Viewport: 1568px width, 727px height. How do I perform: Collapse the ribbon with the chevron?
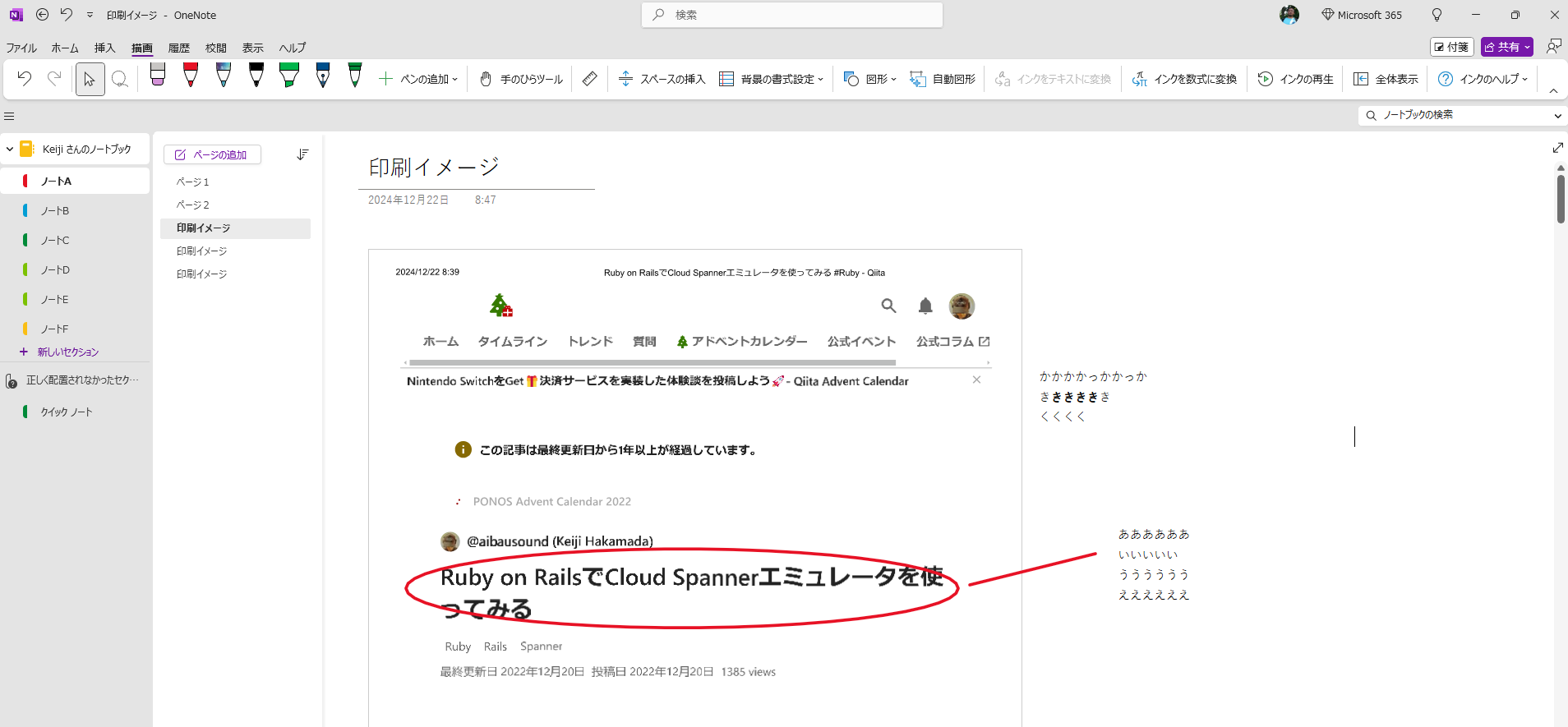coord(1553,91)
